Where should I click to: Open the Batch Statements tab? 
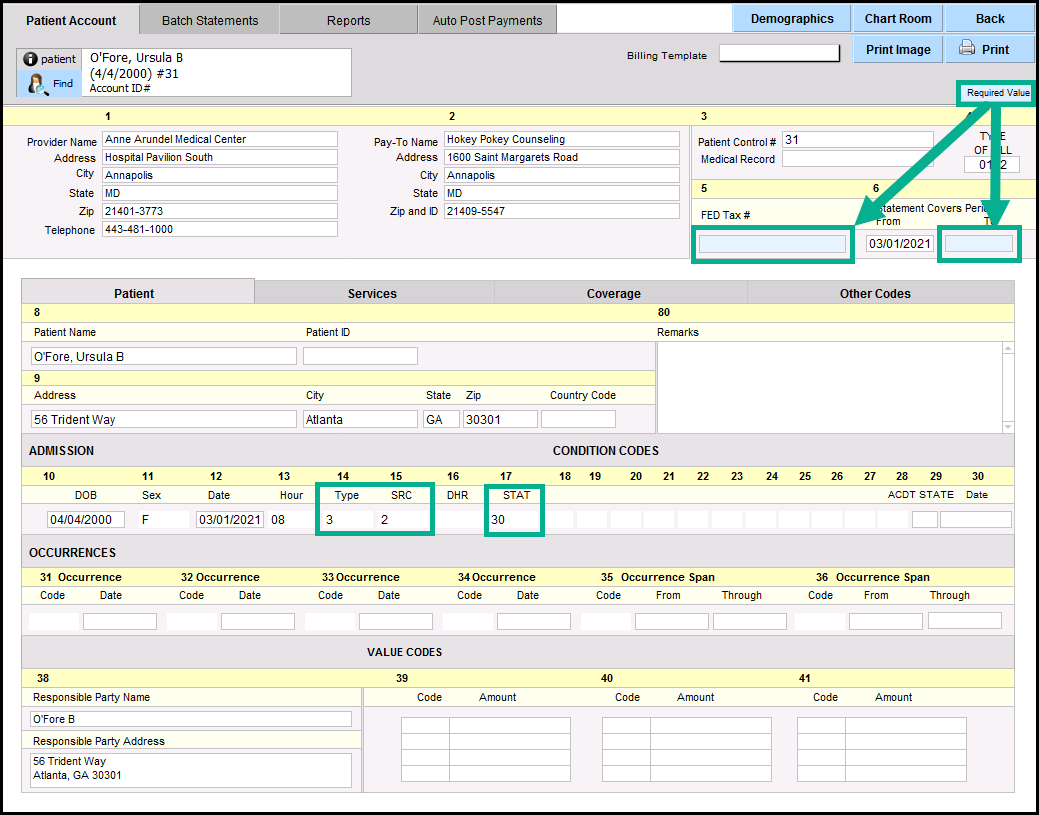click(x=209, y=20)
